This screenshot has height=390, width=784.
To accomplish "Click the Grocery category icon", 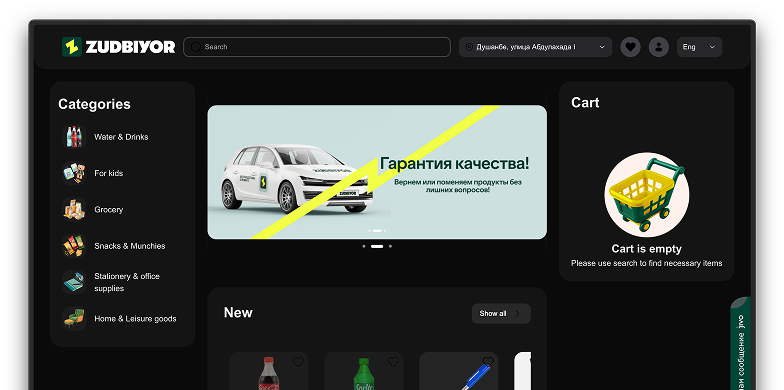I will (x=74, y=210).
